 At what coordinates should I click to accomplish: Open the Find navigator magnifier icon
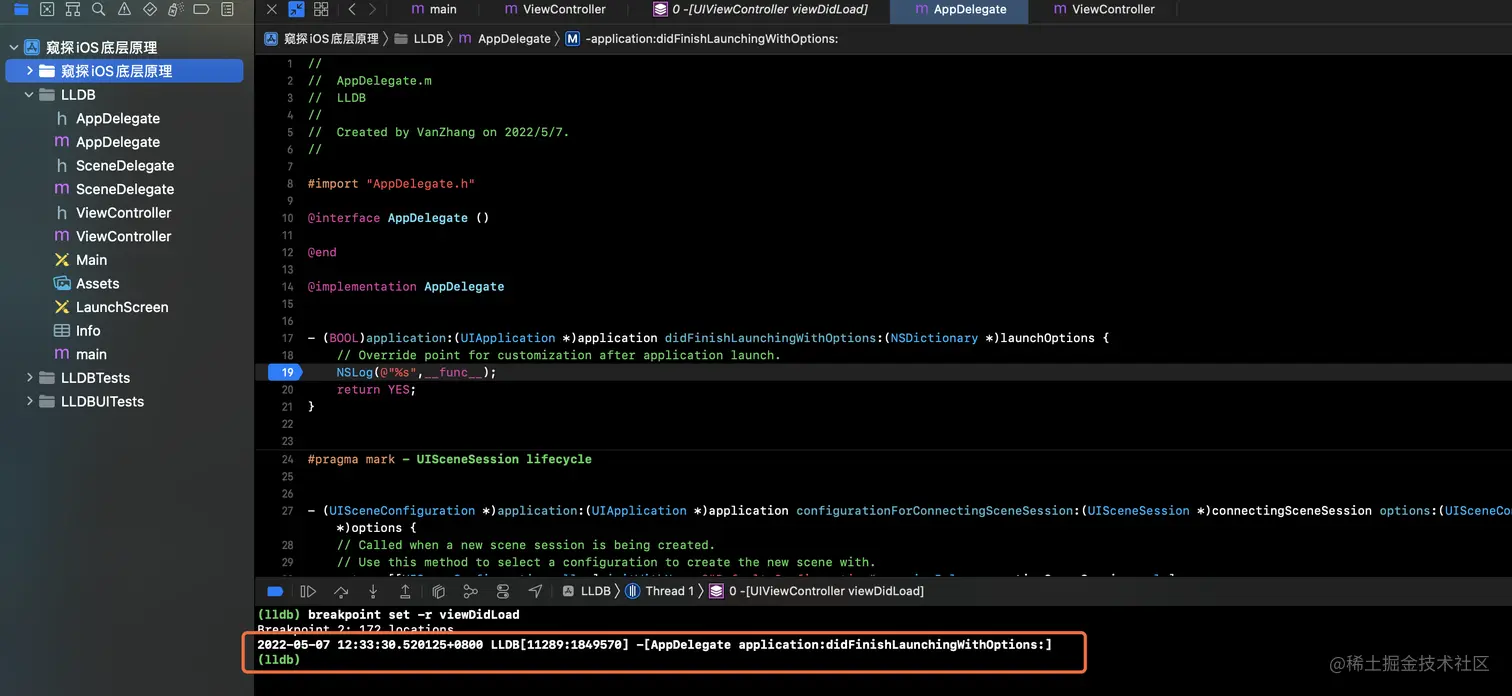(x=98, y=9)
